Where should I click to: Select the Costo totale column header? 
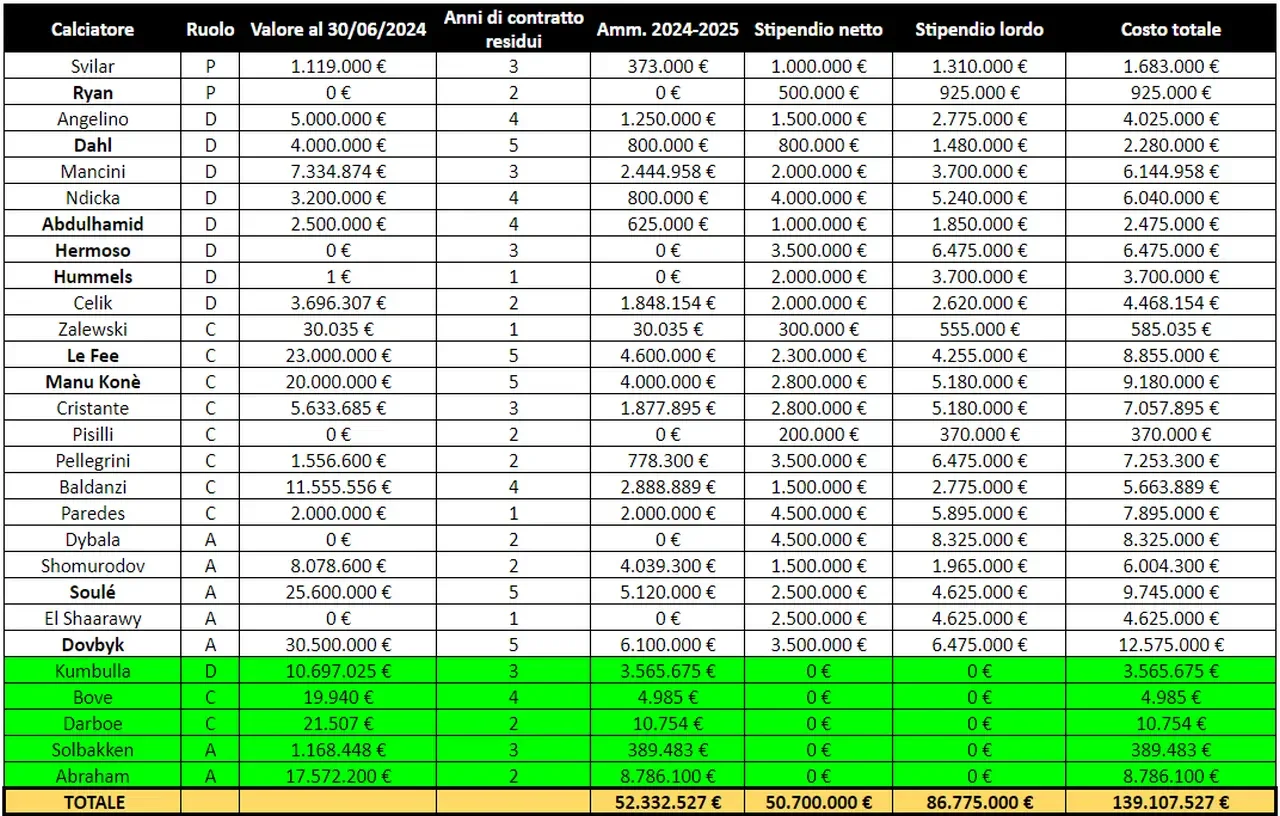point(1170,29)
